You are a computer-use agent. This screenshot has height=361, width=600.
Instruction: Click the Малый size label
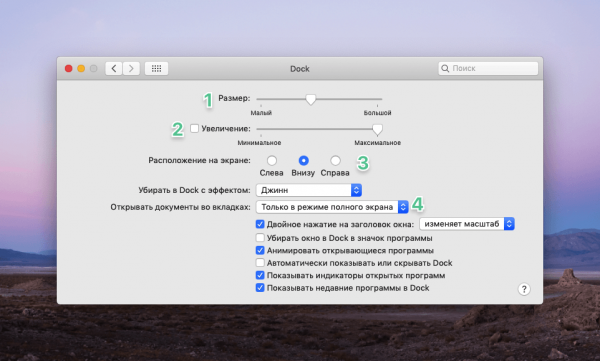point(261,113)
